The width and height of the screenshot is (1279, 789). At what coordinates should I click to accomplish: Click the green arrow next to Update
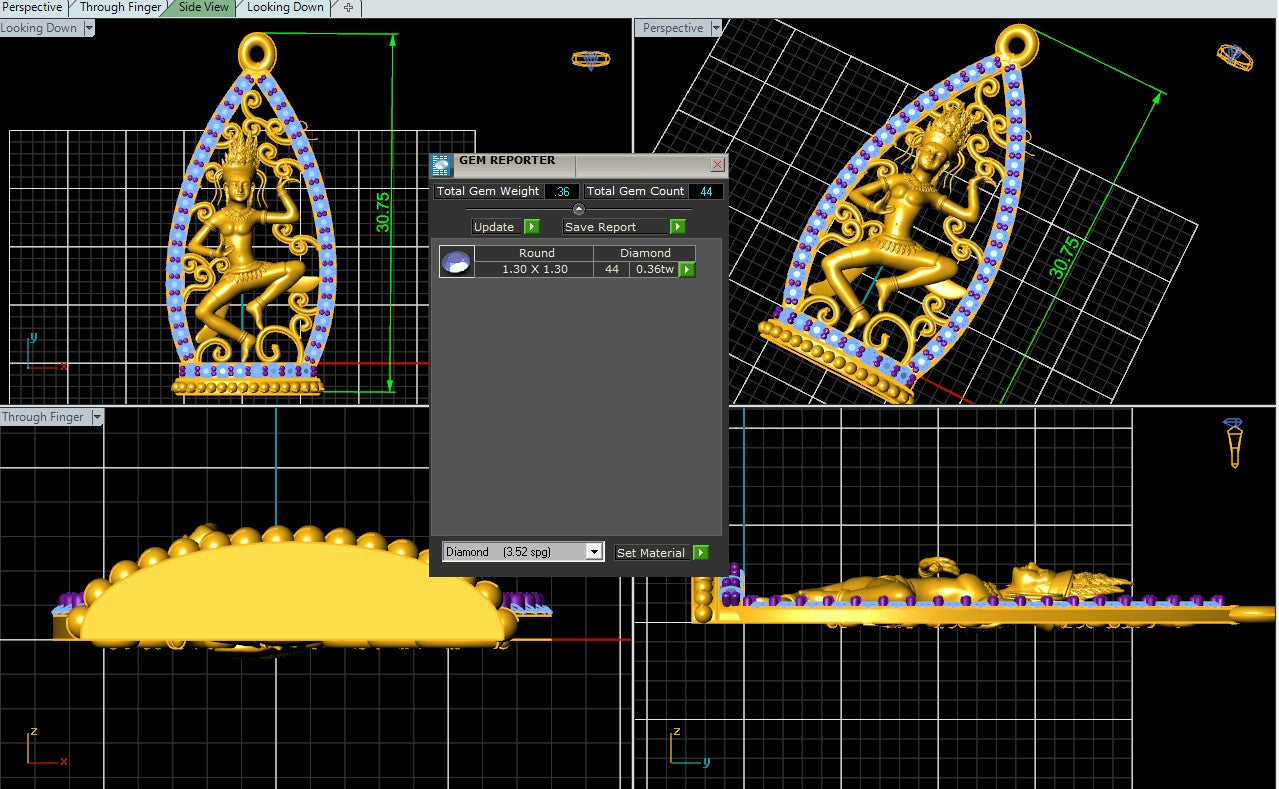(x=532, y=227)
